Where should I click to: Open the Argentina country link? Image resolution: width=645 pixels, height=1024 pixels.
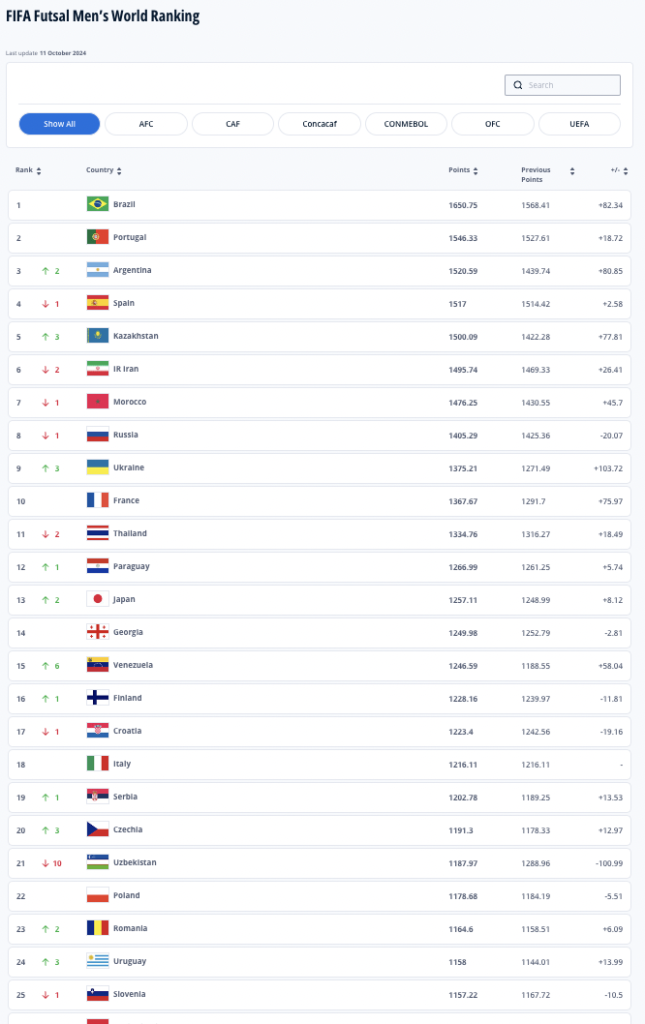click(x=132, y=270)
